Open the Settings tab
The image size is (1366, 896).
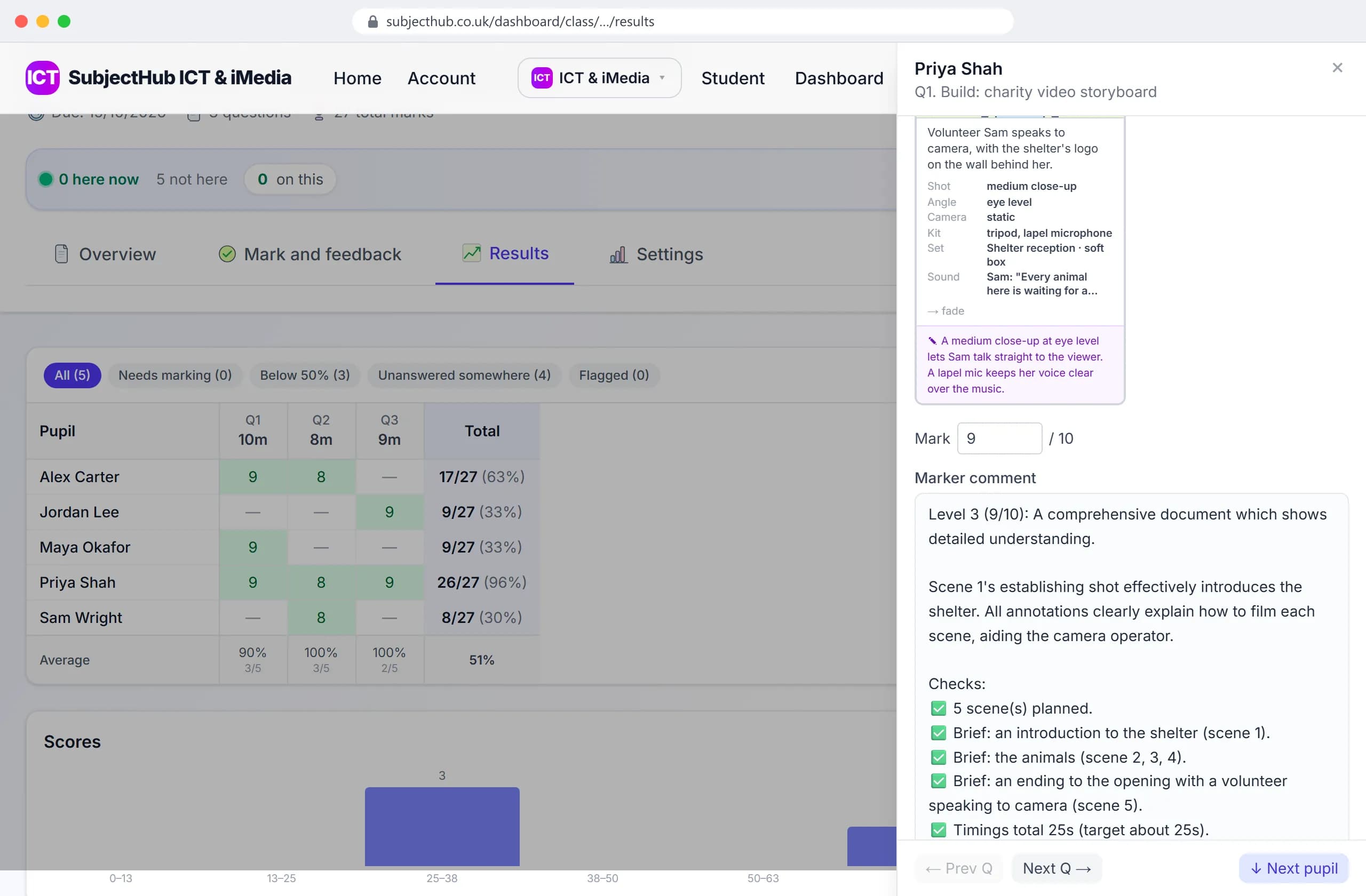pos(656,254)
